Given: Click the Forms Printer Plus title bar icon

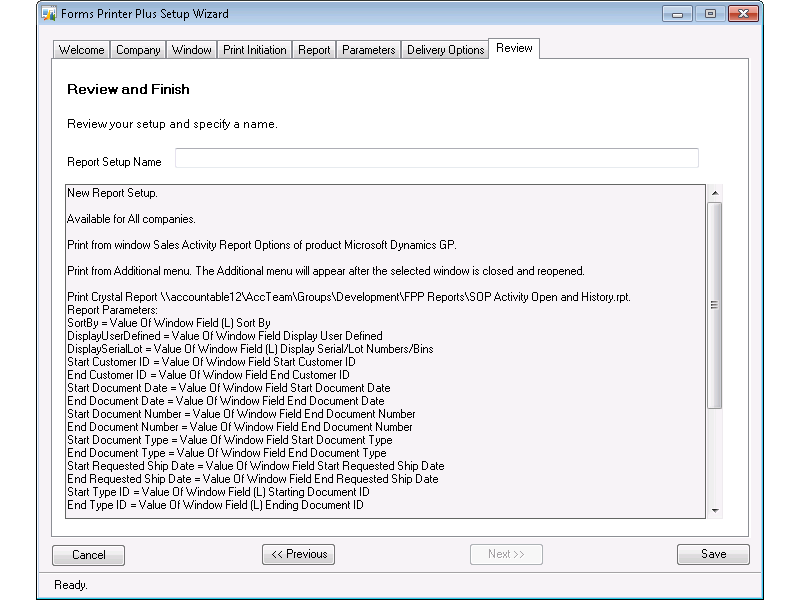Looking at the screenshot, I should pyautogui.click(x=48, y=14).
